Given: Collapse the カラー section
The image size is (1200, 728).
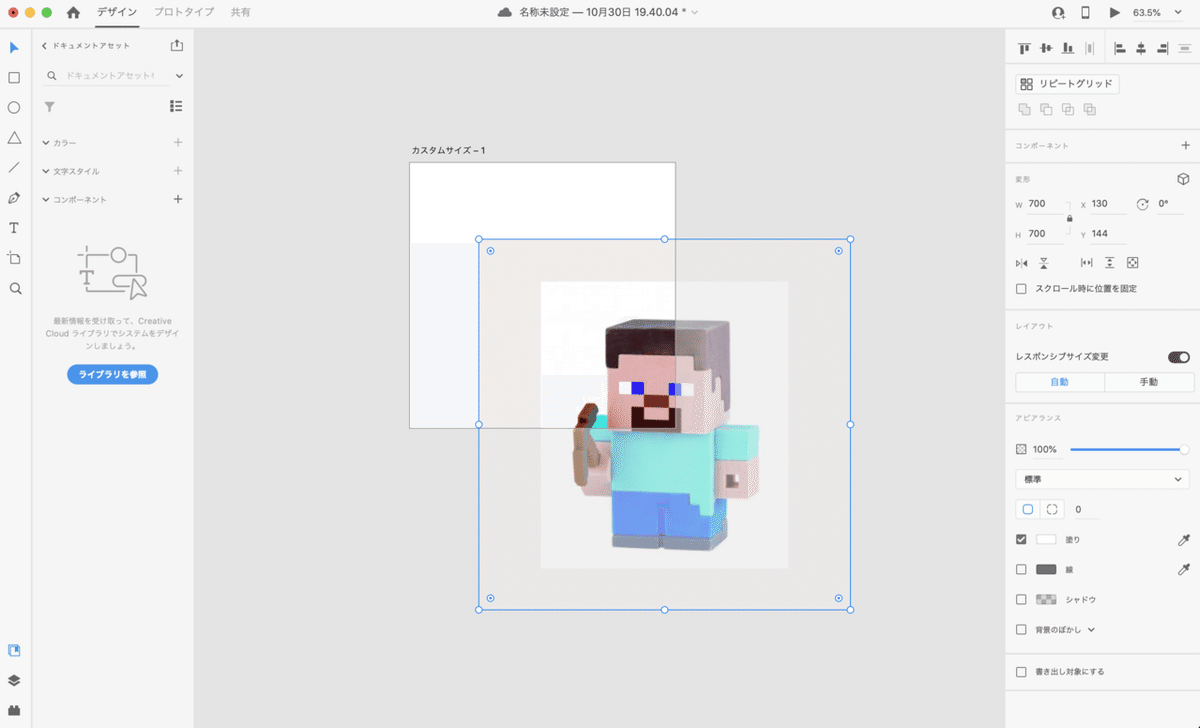Looking at the screenshot, I should (x=46, y=143).
